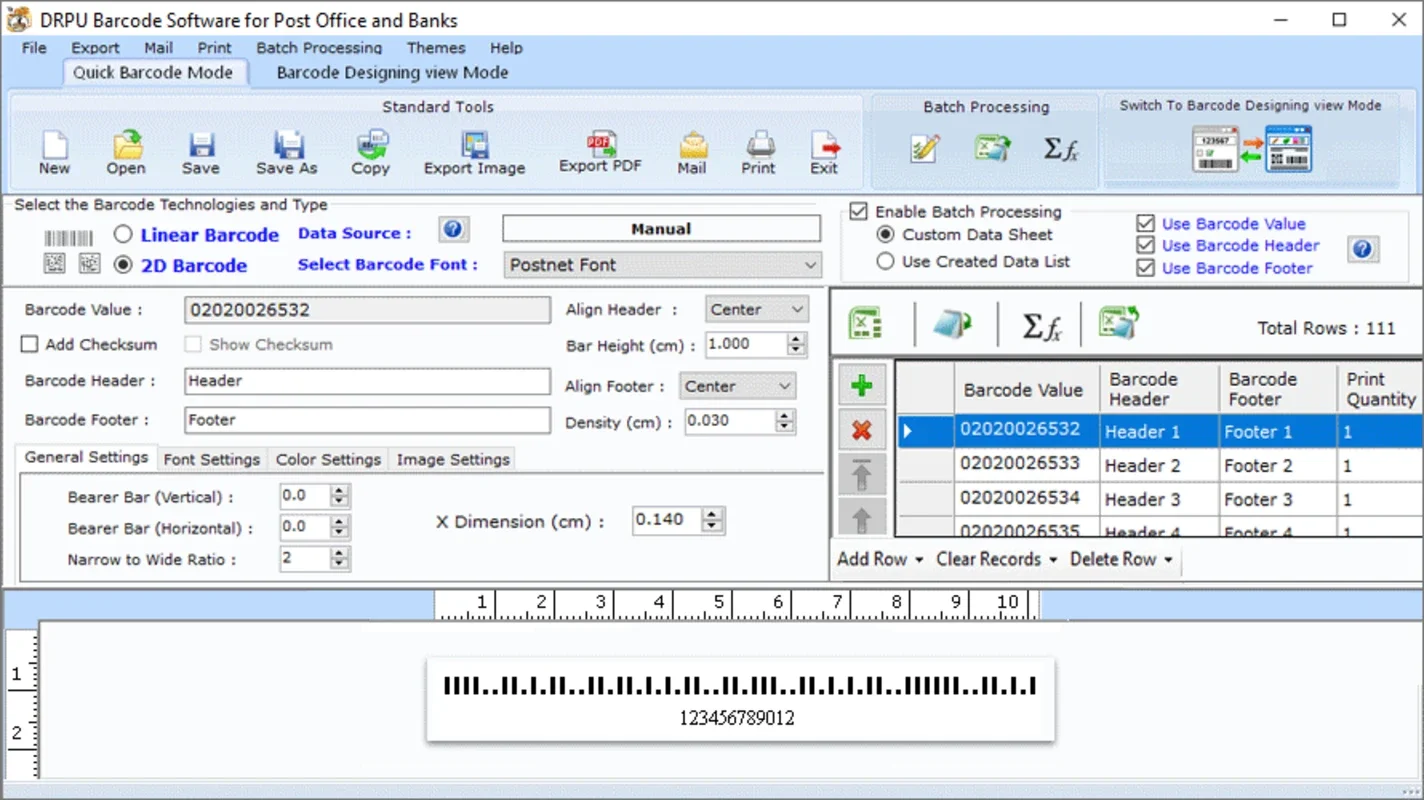Switch to Barcode Designing view Mode tab
The height and width of the screenshot is (800, 1424).
(392, 72)
